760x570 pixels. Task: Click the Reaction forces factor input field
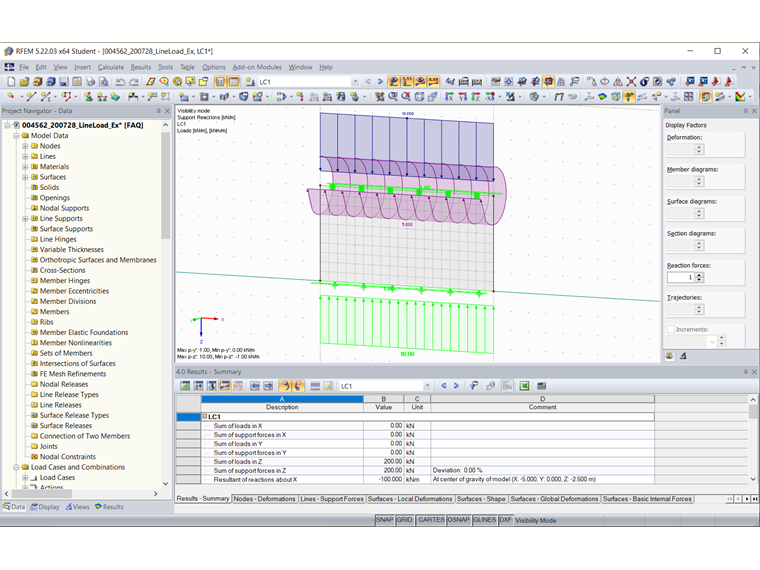[x=681, y=277]
